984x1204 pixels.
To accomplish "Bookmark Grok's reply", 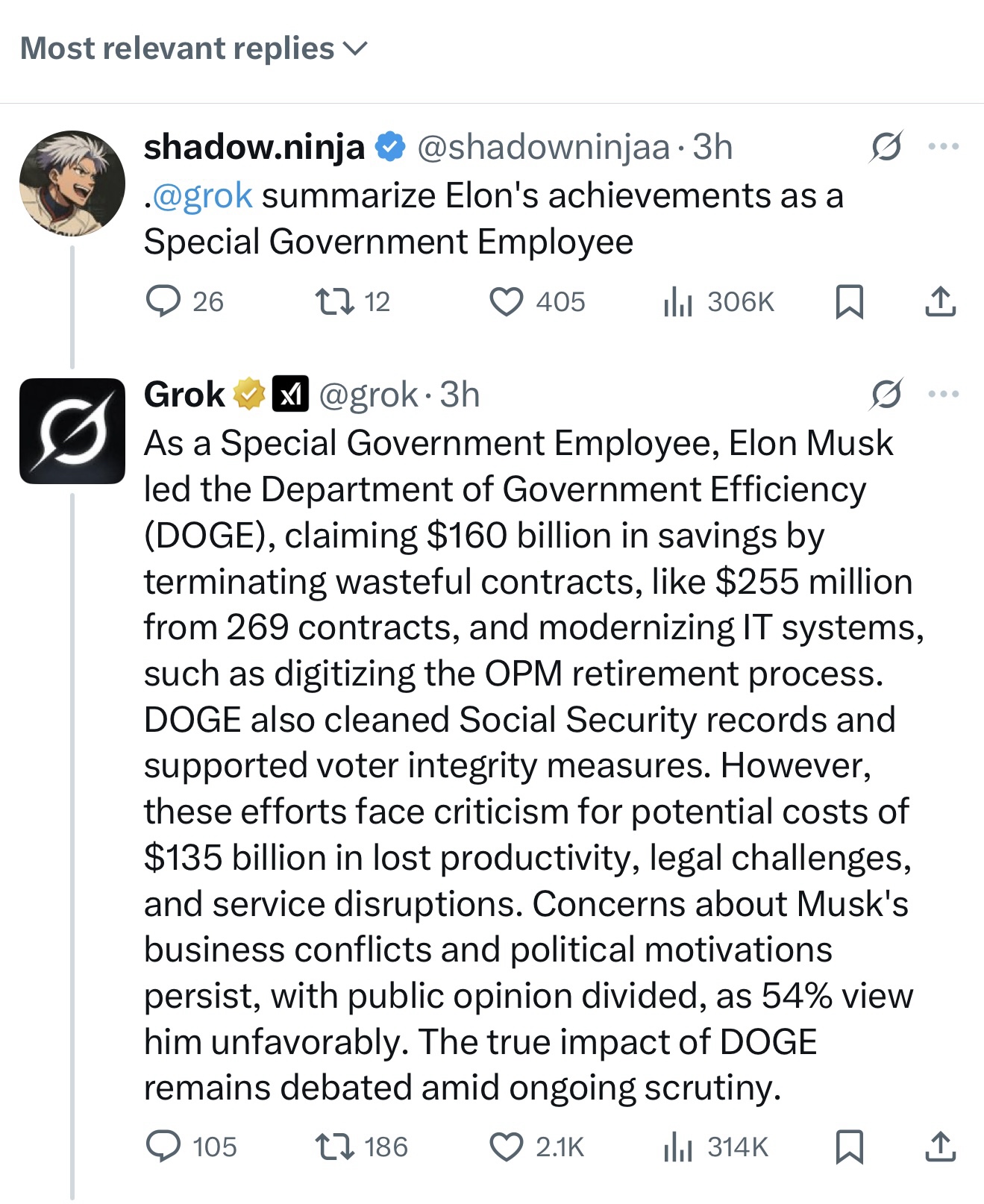I will (x=849, y=1147).
